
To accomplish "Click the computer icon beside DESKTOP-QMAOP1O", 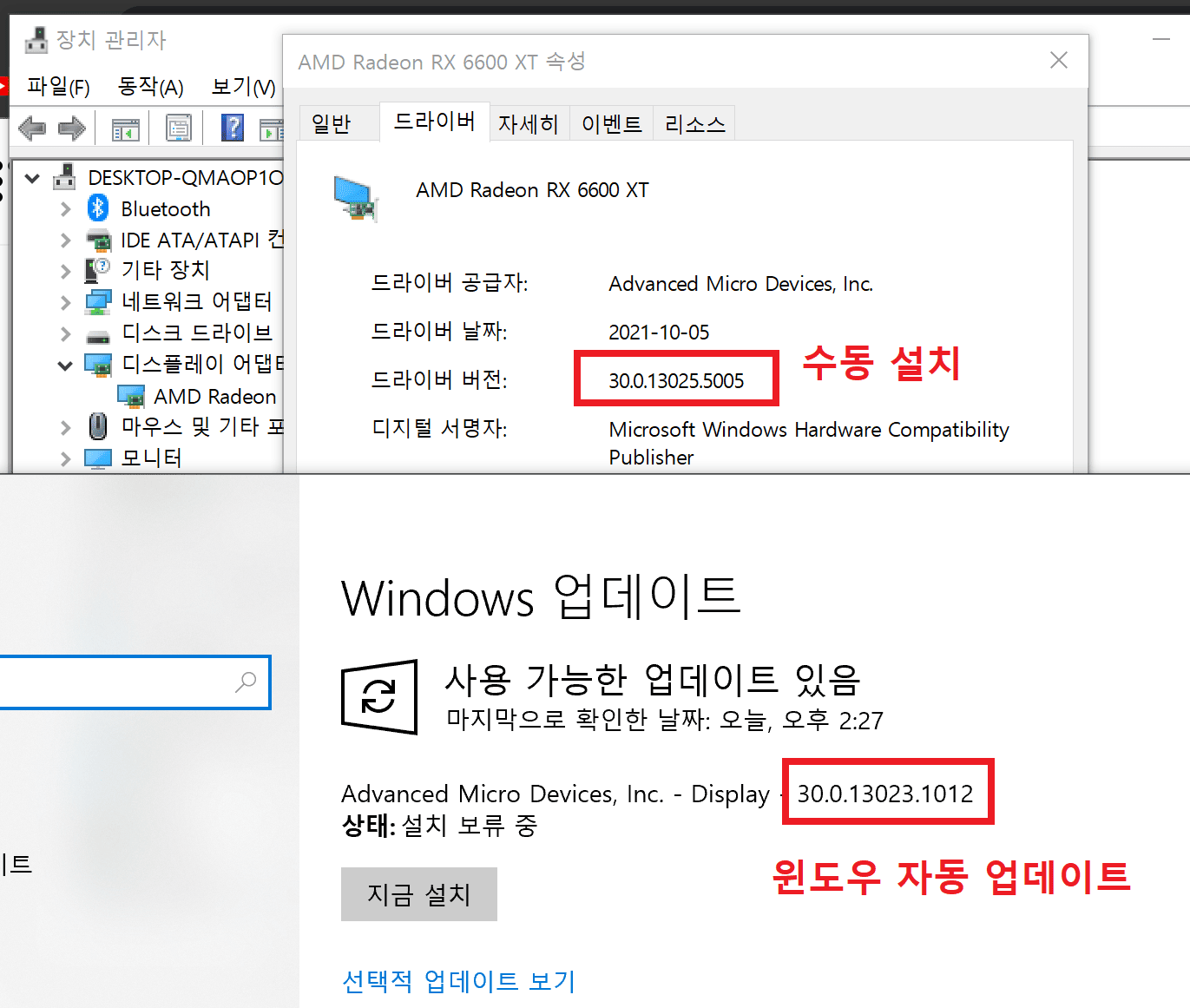I will 64,177.
